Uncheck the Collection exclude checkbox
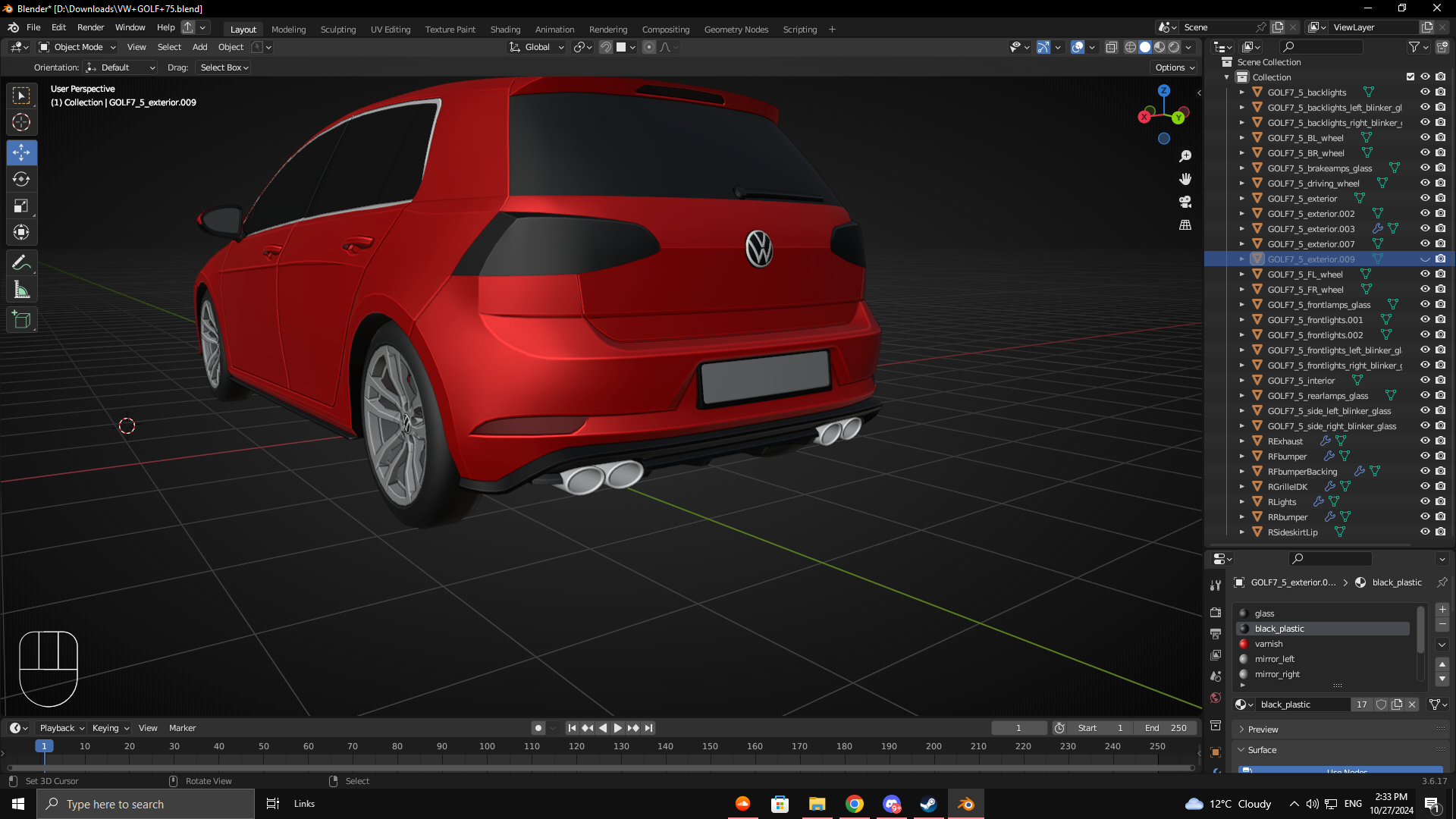The width and height of the screenshot is (1456, 819). [1410, 77]
